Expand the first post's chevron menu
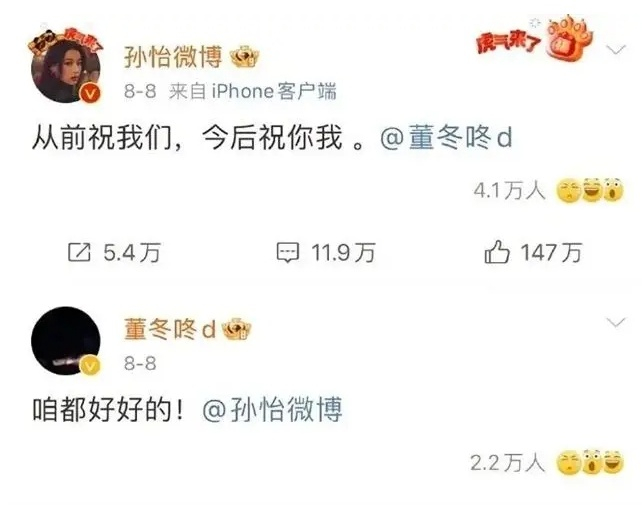 coord(616,50)
